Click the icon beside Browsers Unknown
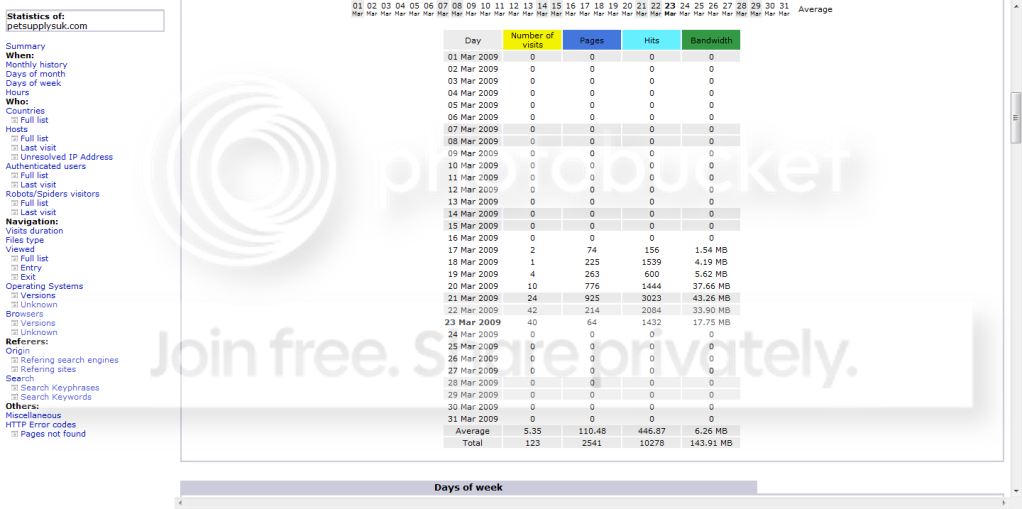Screen dimensions: 1022x509 (x=14, y=332)
